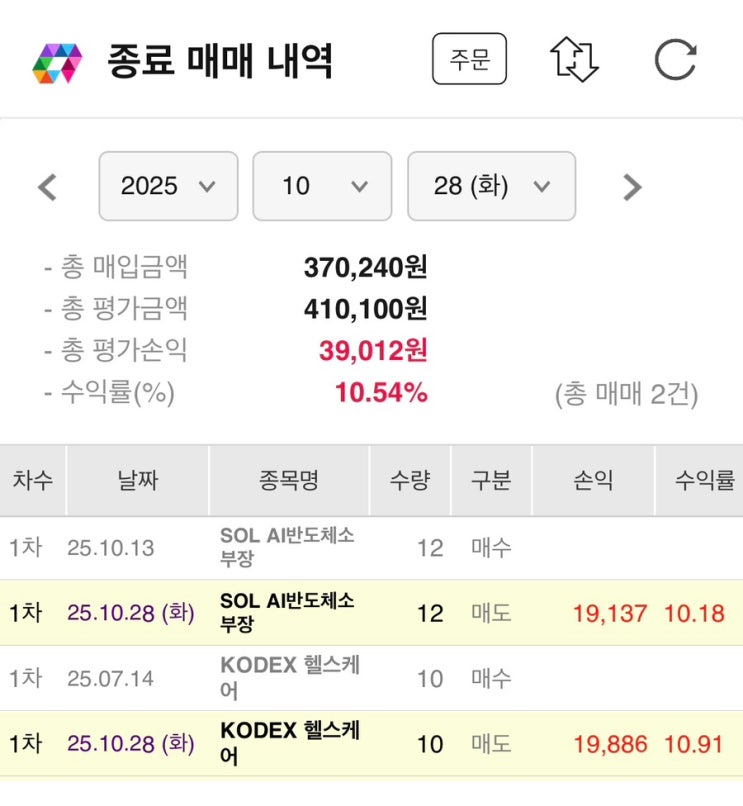
Task: Click the 25.10.28 (화) date of SOL row
Action: click(x=131, y=613)
